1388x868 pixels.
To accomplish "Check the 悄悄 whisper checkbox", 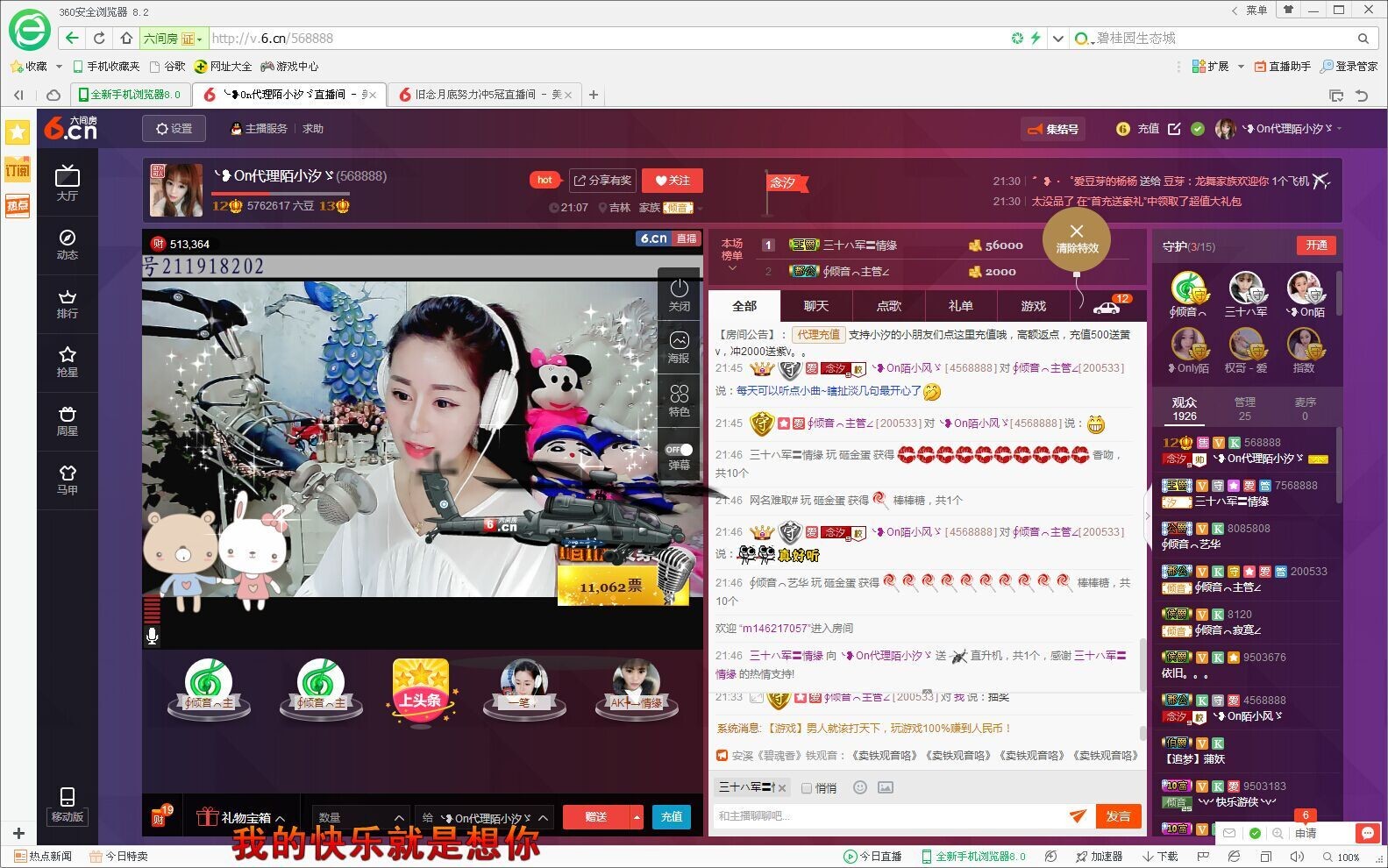I will click(x=807, y=788).
